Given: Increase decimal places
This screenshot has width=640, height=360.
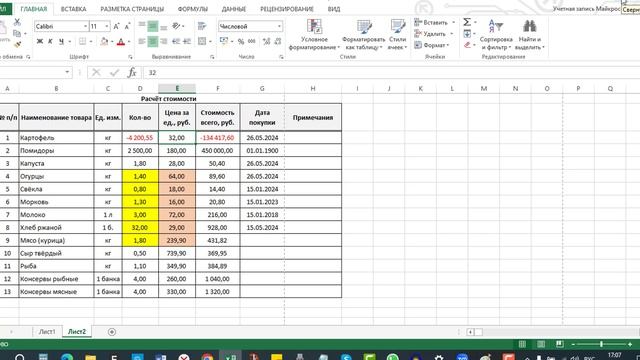Looking at the screenshot, I should click(267, 41).
